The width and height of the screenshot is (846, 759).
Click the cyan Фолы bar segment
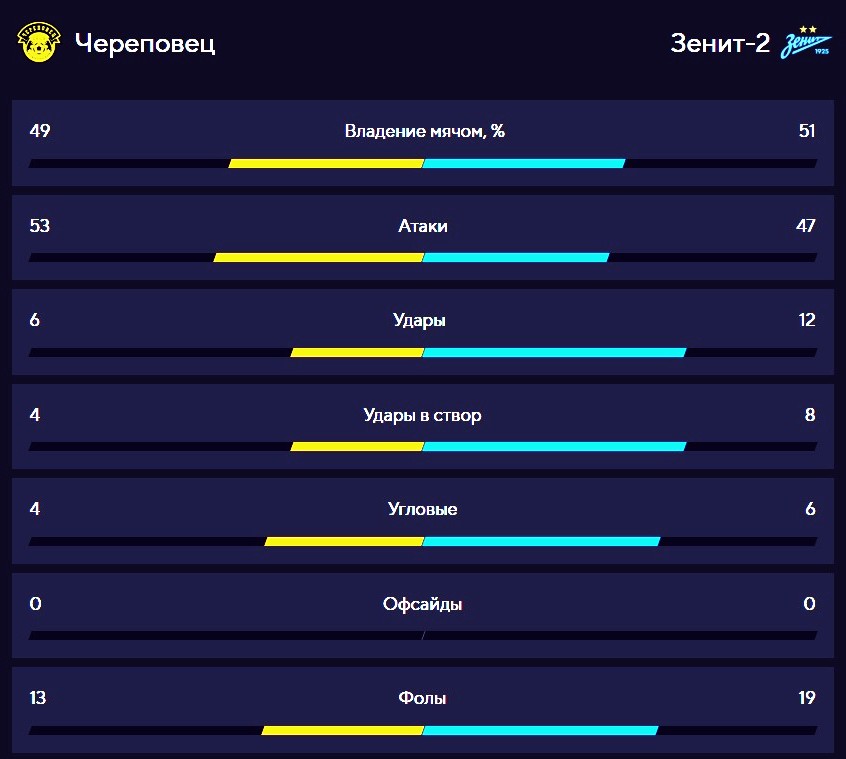click(540, 730)
